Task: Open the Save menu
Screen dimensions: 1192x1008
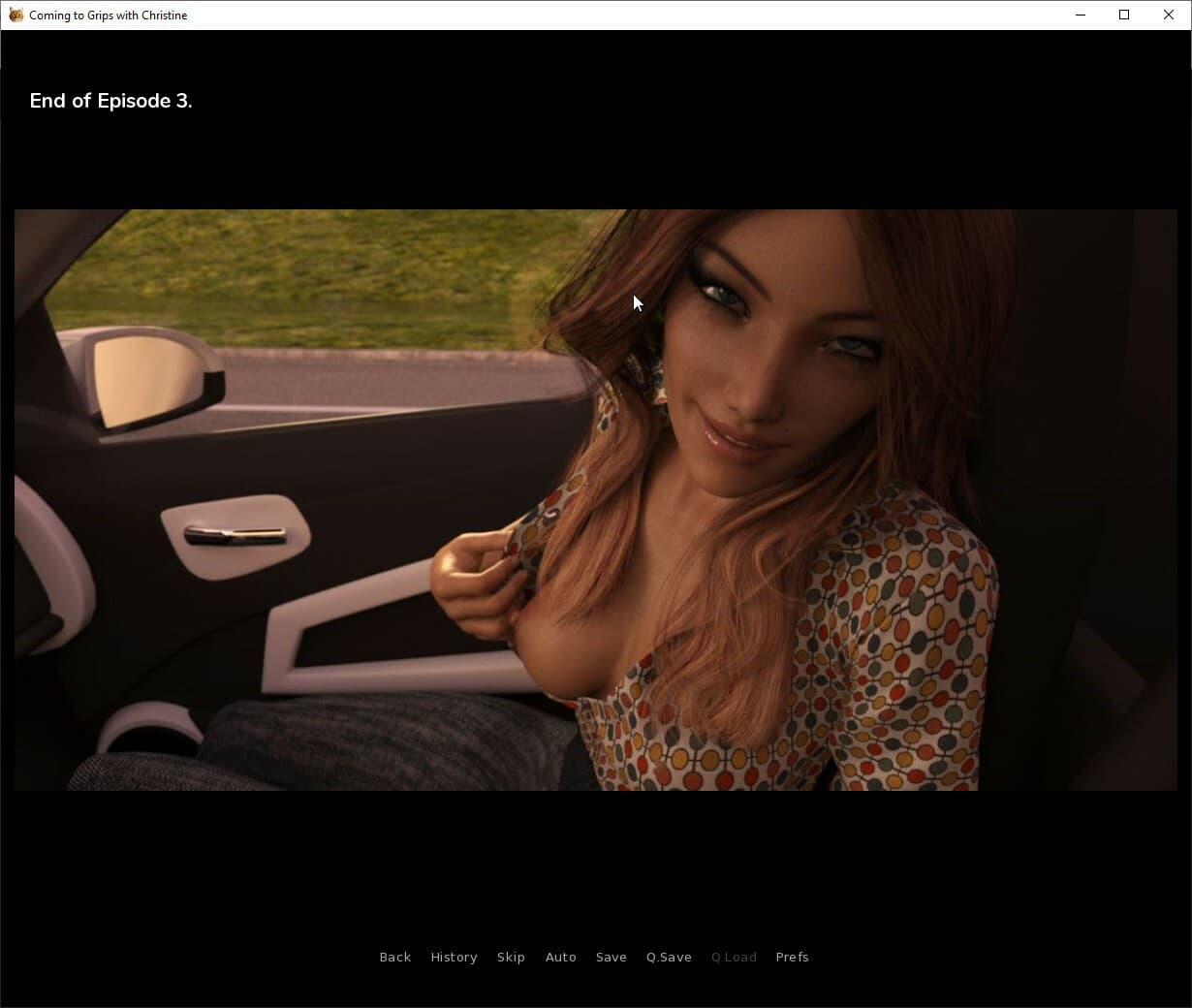Action: (611, 957)
